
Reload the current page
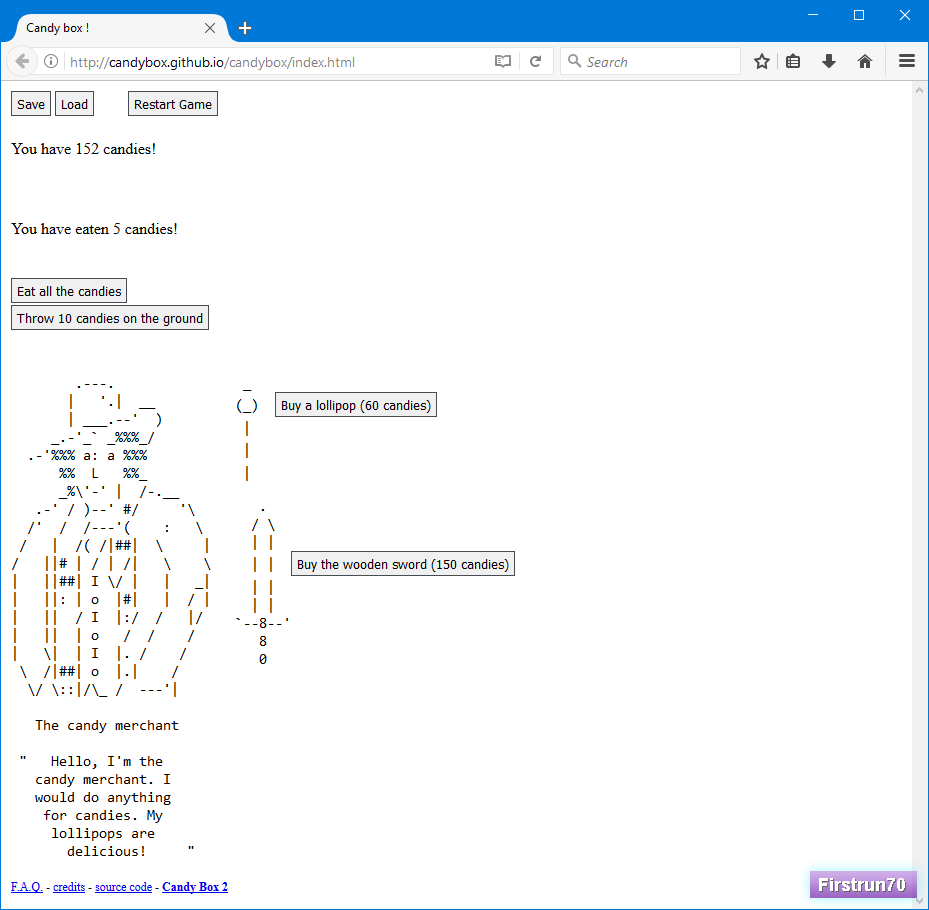(x=536, y=62)
